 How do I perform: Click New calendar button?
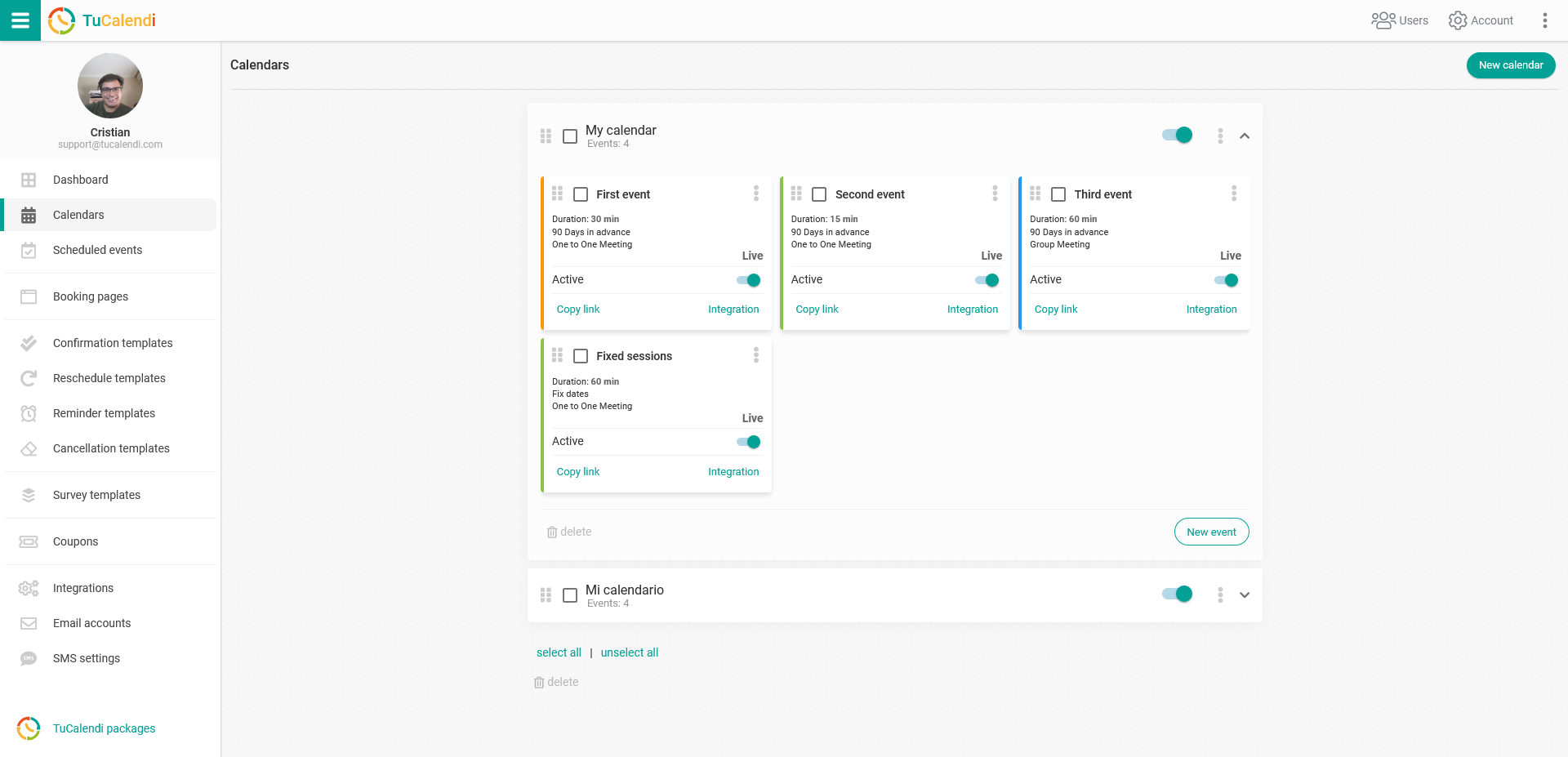pos(1510,65)
